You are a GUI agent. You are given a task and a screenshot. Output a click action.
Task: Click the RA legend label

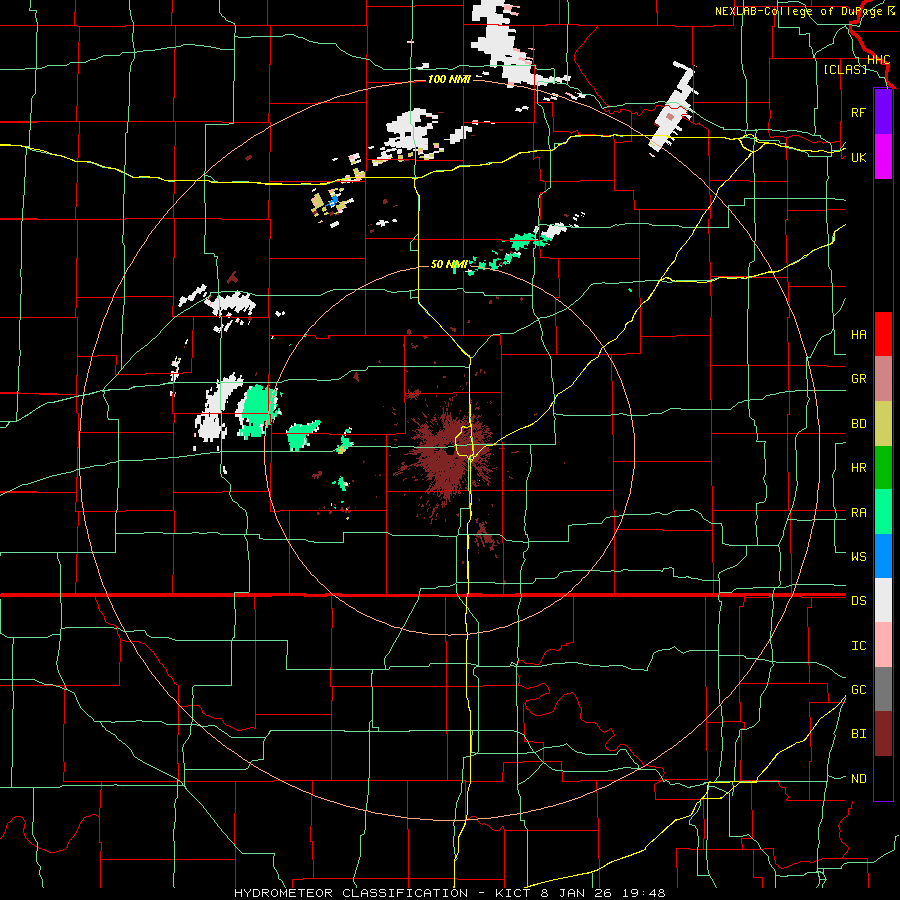(858, 513)
